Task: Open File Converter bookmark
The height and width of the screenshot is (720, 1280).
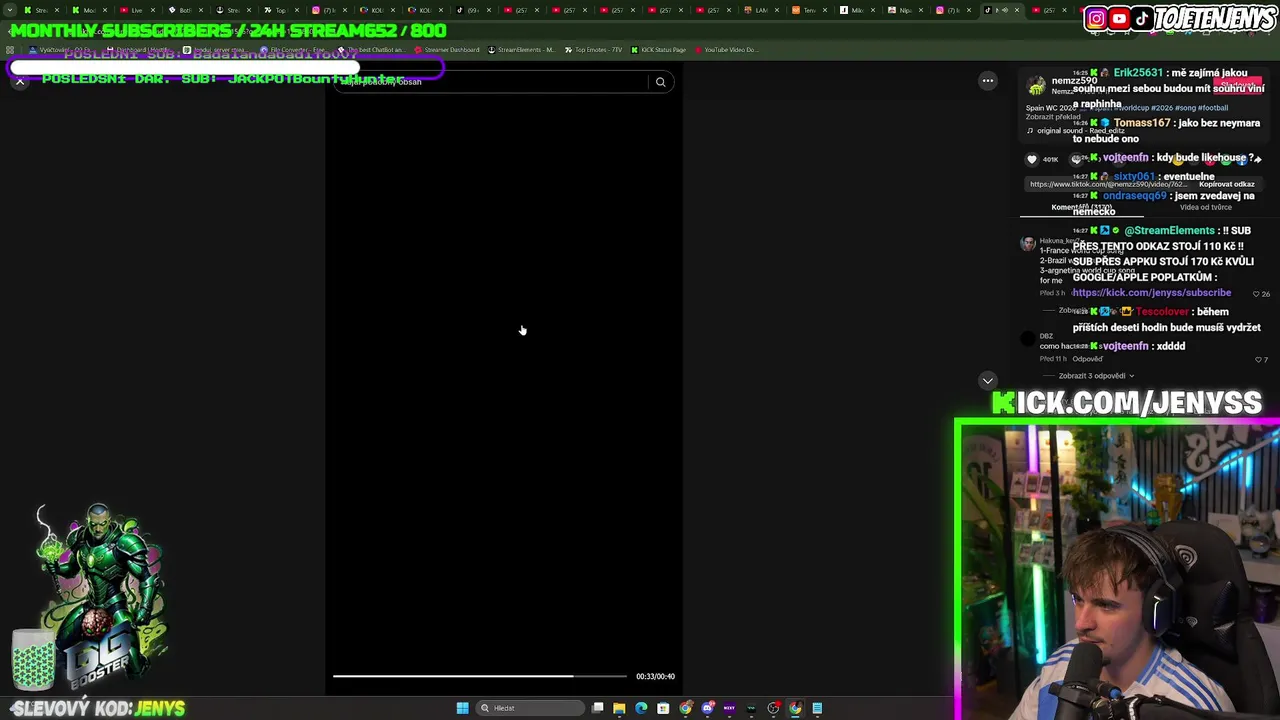Action: tap(292, 50)
